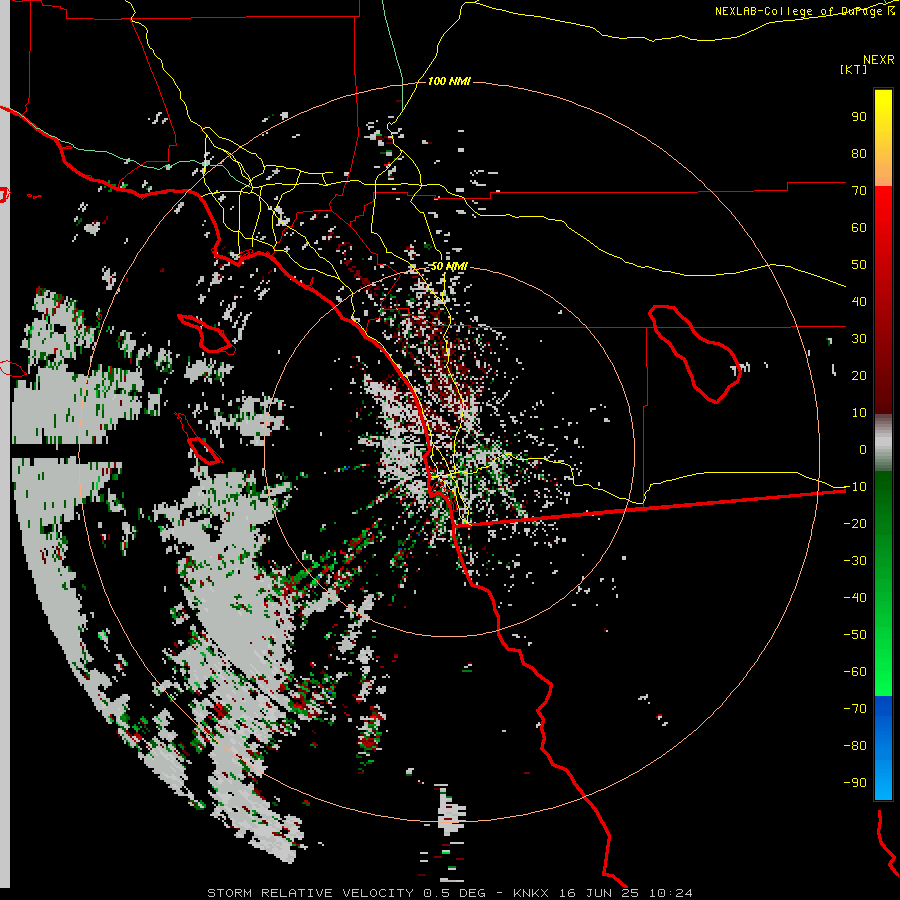900x900 pixels.
Task: Click the 0 value on the velocity scale
Action: tap(863, 449)
